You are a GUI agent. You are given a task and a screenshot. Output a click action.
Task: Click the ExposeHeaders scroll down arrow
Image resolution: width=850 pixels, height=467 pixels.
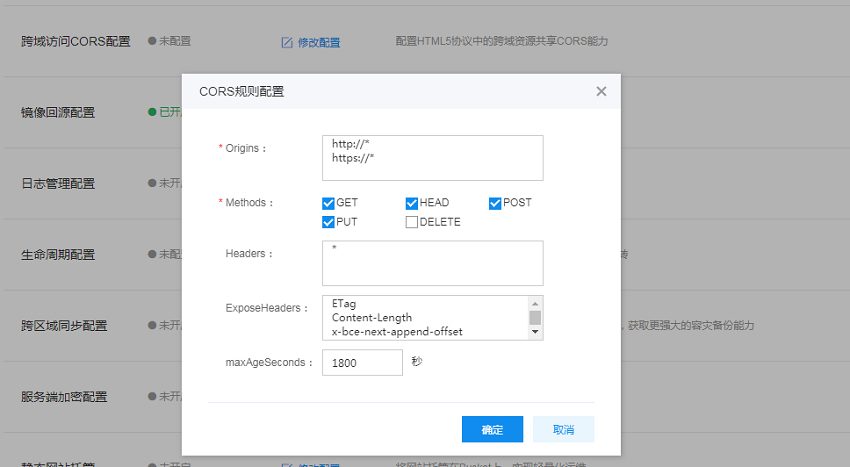pyautogui.click(x=535, y=331)
